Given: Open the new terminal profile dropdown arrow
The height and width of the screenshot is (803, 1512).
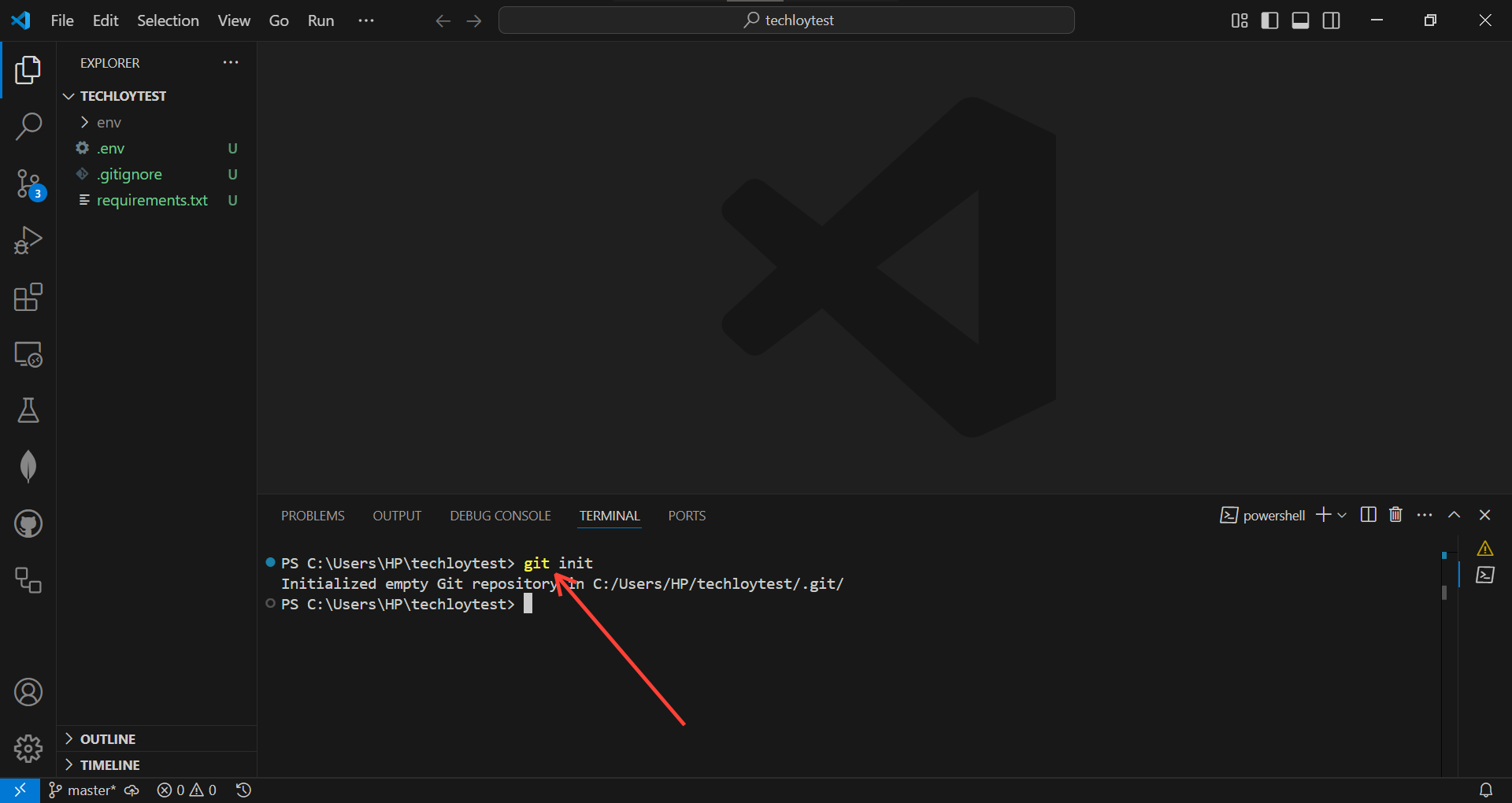Looking at the screenshot, I should point(1342,515).
